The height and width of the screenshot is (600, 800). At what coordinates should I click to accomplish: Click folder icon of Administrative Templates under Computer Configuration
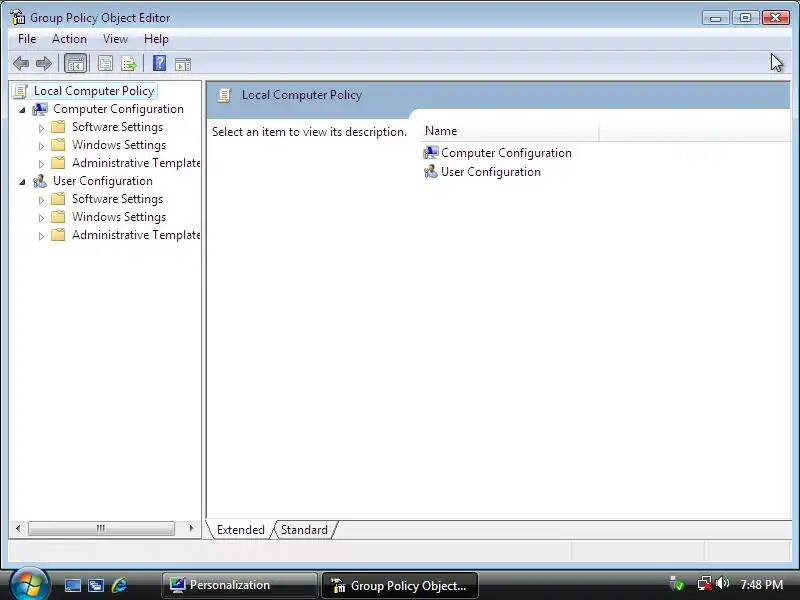[58, 163]
